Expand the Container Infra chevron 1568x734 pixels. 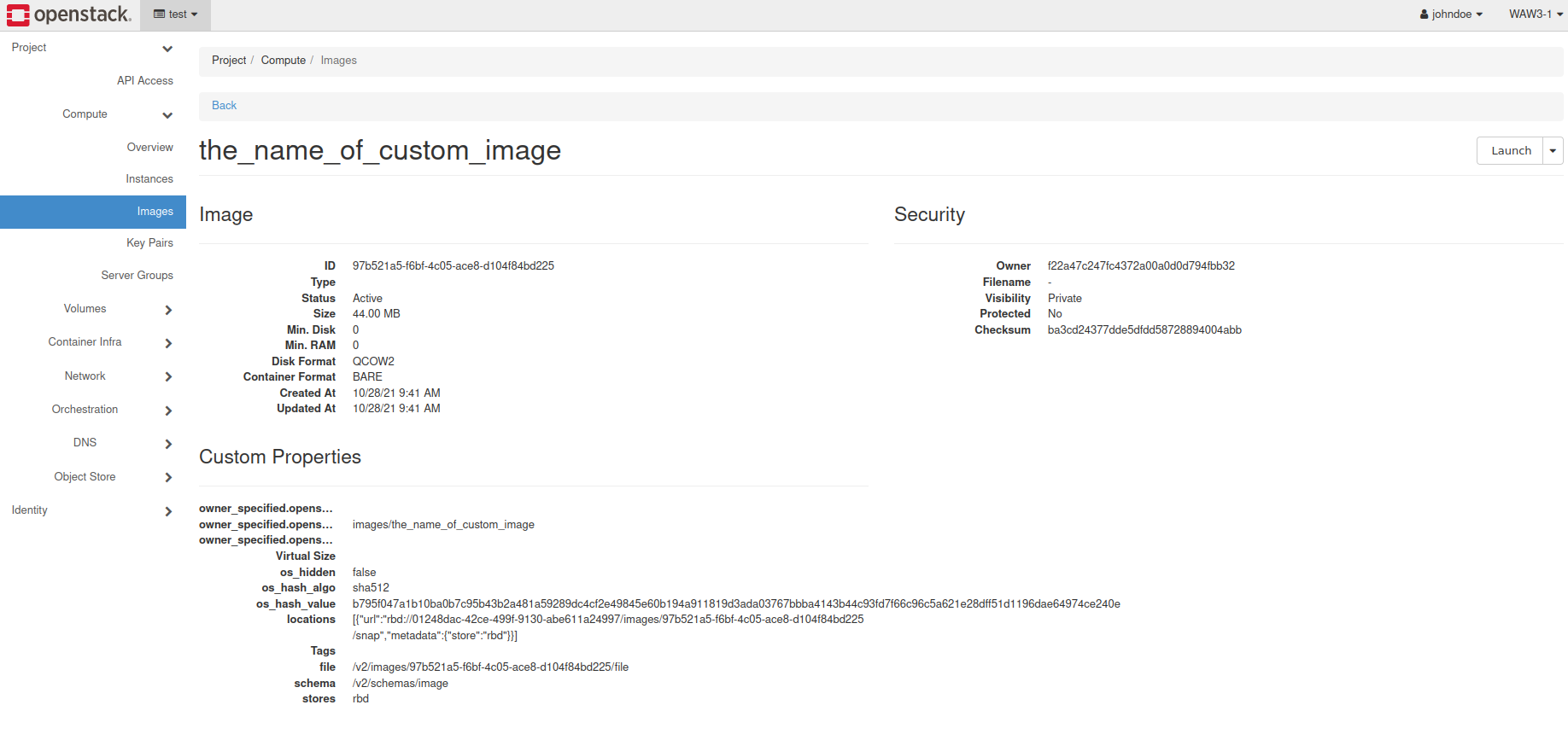(168, 343)
